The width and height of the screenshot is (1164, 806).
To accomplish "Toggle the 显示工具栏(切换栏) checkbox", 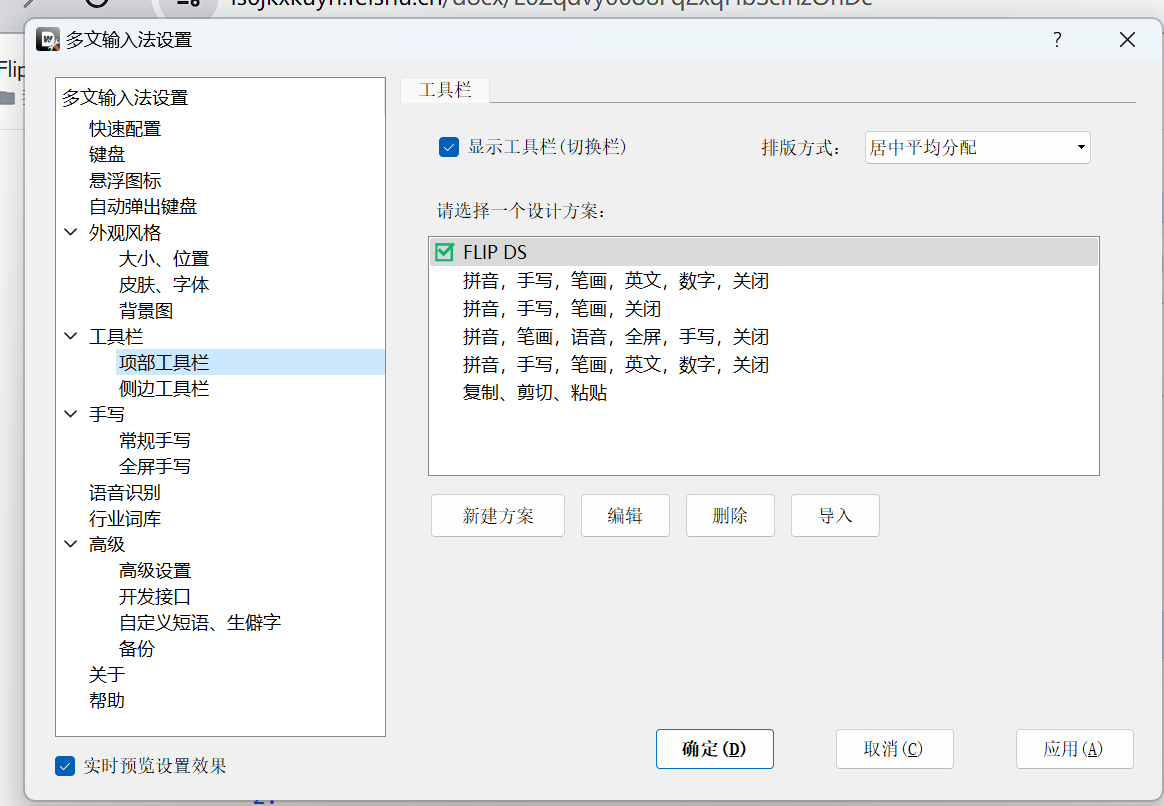I will tap(448, 147).
